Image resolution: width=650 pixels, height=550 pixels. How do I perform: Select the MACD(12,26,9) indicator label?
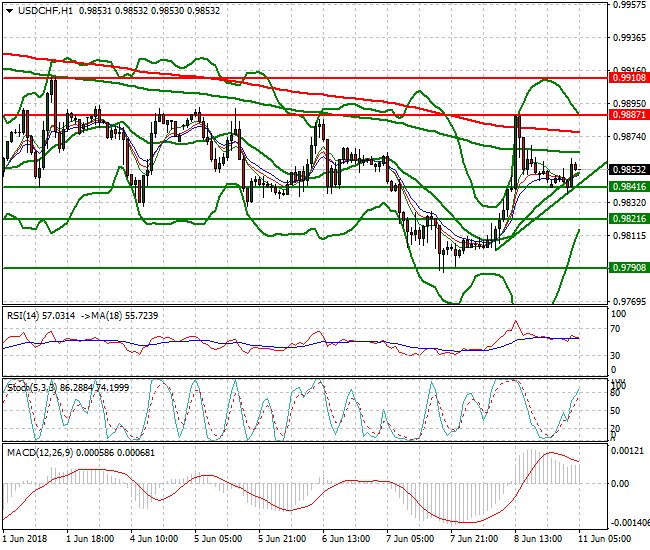tap(40, 453)
